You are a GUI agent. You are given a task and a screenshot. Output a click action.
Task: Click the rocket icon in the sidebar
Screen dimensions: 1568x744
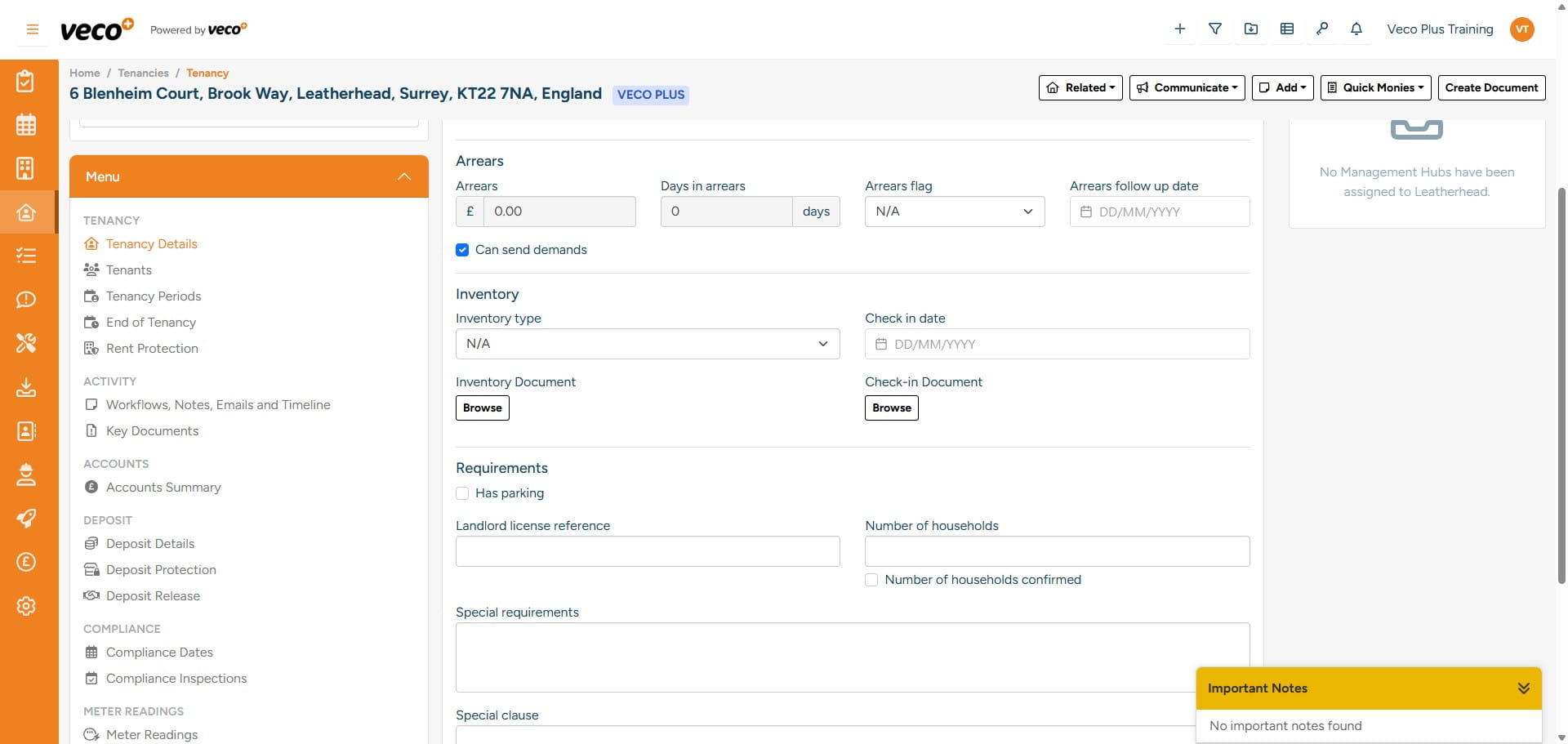tap(26, 519)
